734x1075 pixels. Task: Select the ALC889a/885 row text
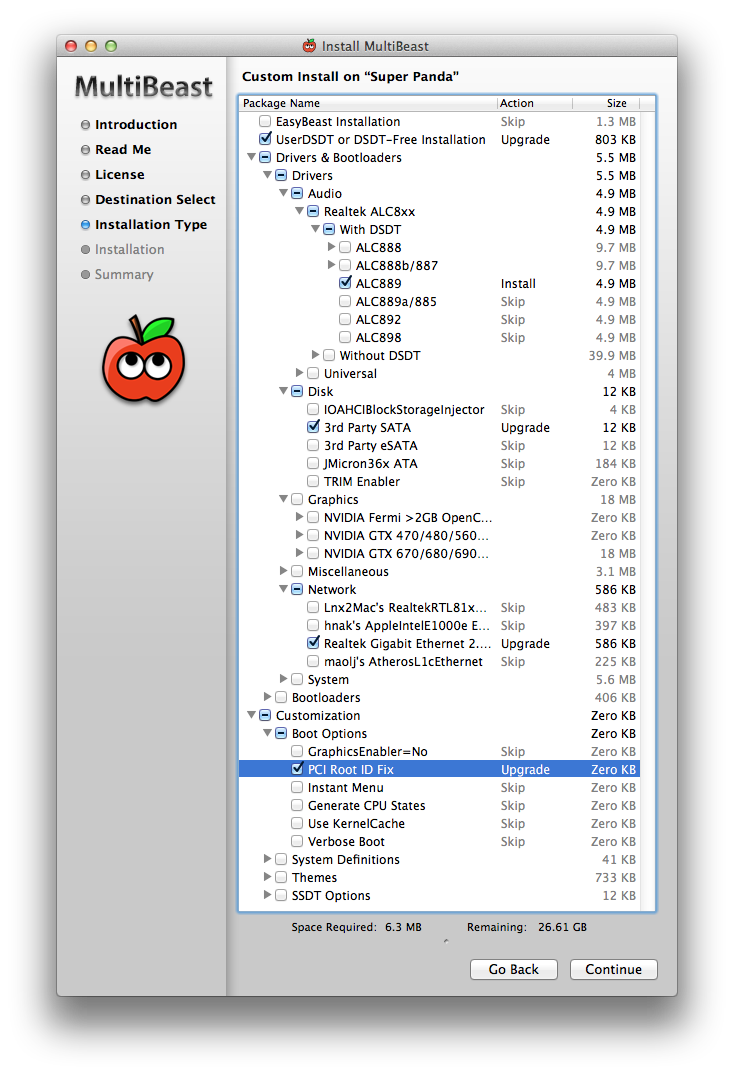(x=396, y=302)
